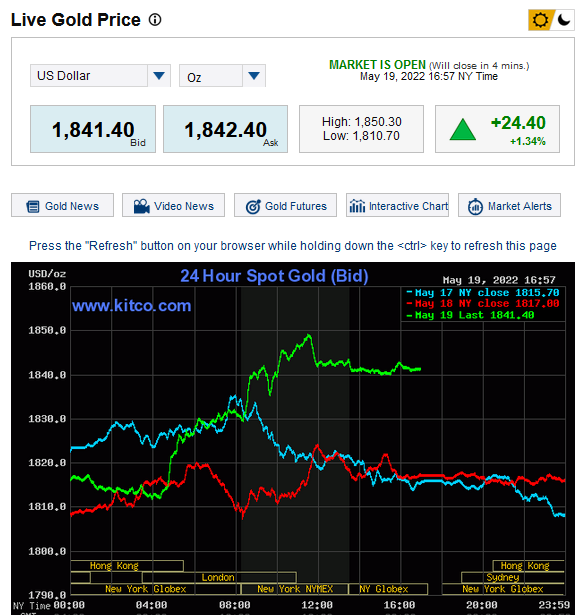The image size is (576, 615).
Task: Open the US Dollar currency dropdown
Action: coord(100,76)
